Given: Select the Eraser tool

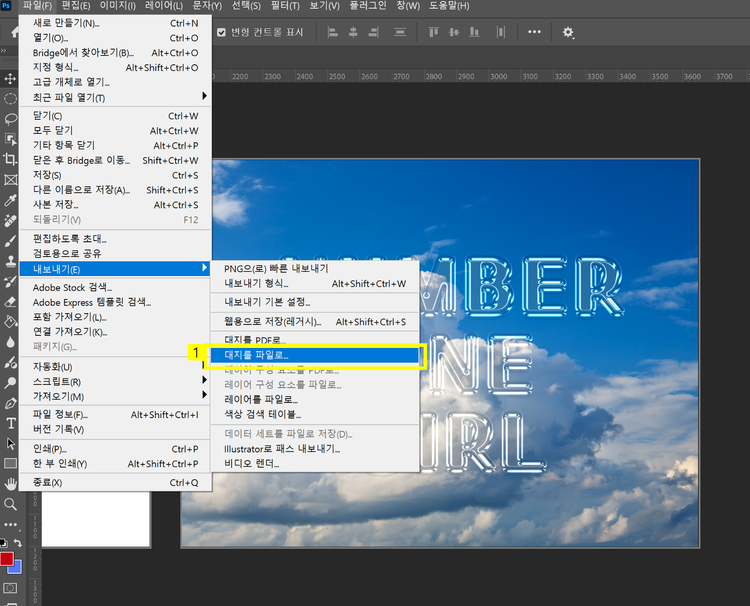Looking at the screenshot, I should [10, 301].
